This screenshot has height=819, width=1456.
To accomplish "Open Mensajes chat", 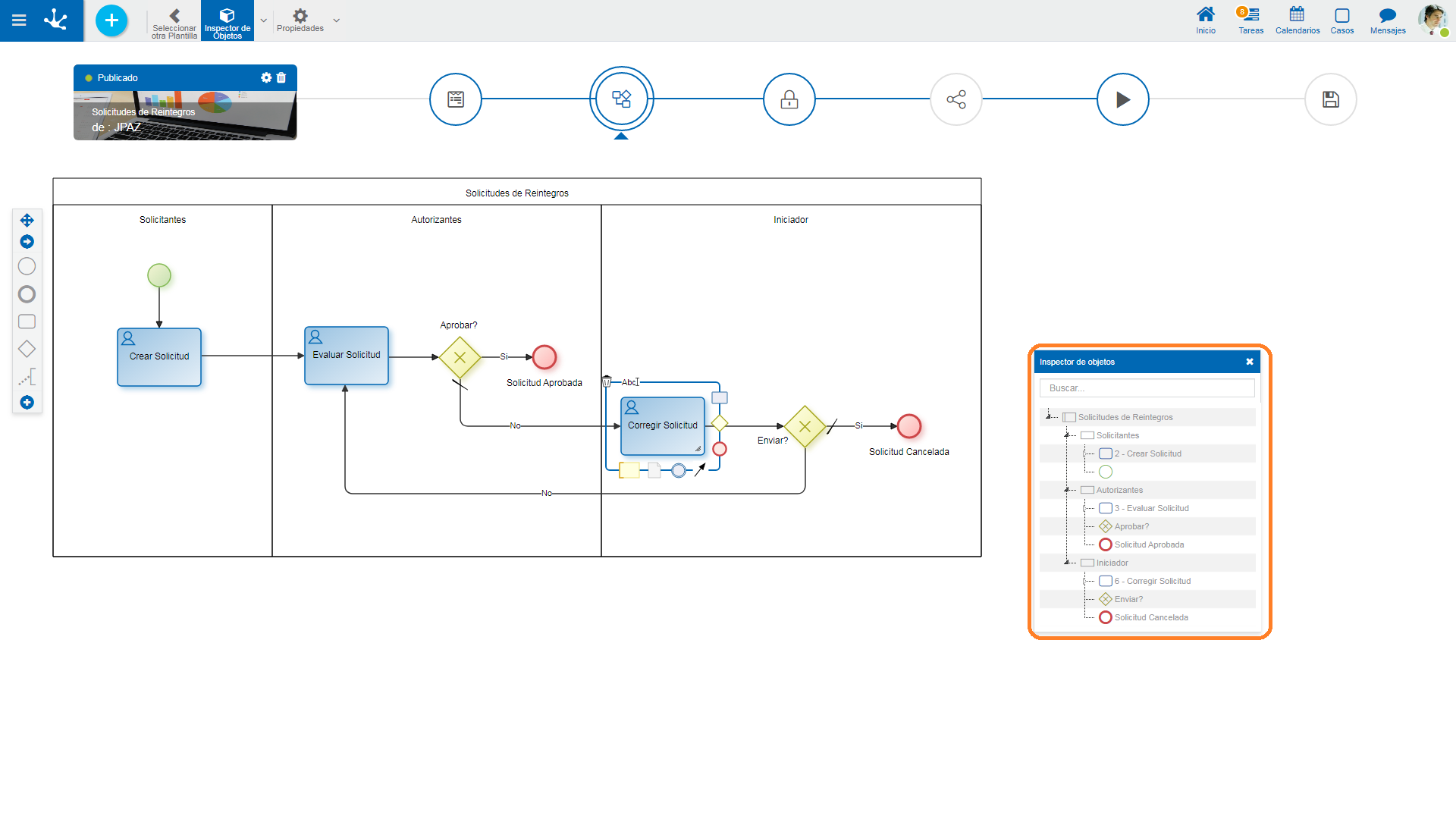I will 1388,20.
